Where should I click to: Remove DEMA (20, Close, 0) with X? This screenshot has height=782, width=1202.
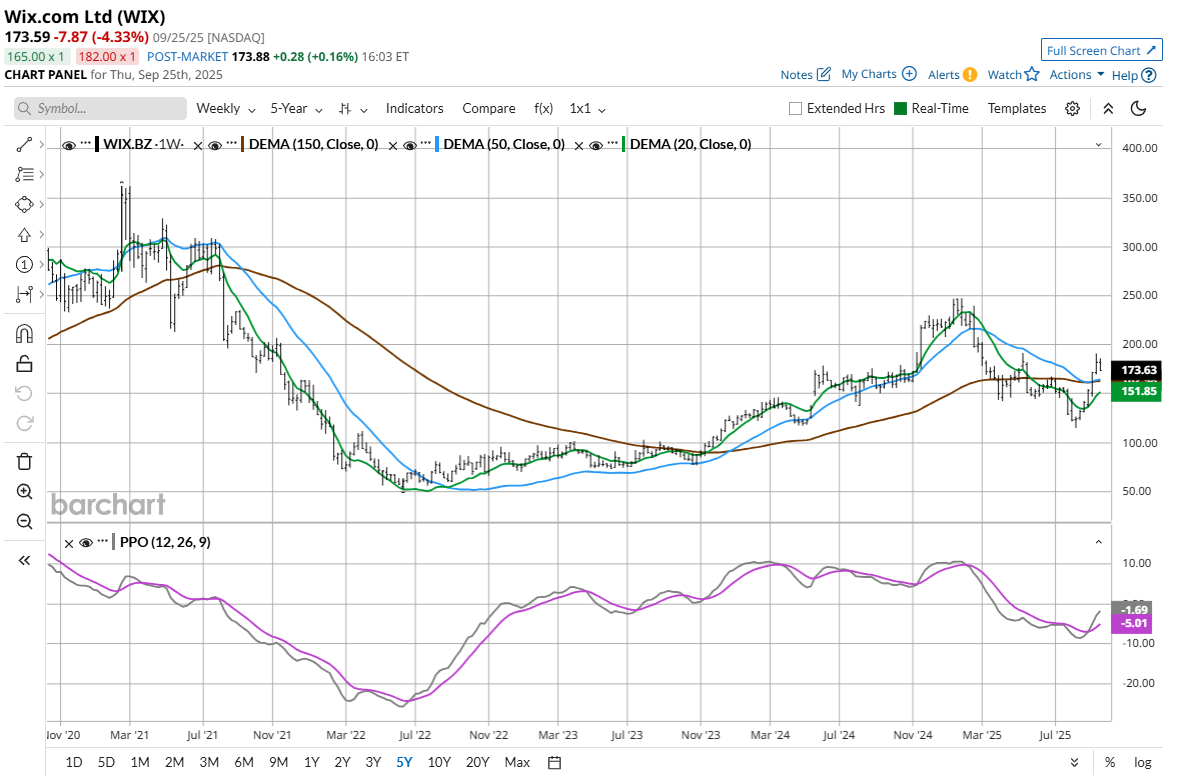click(x=579, y=145)
